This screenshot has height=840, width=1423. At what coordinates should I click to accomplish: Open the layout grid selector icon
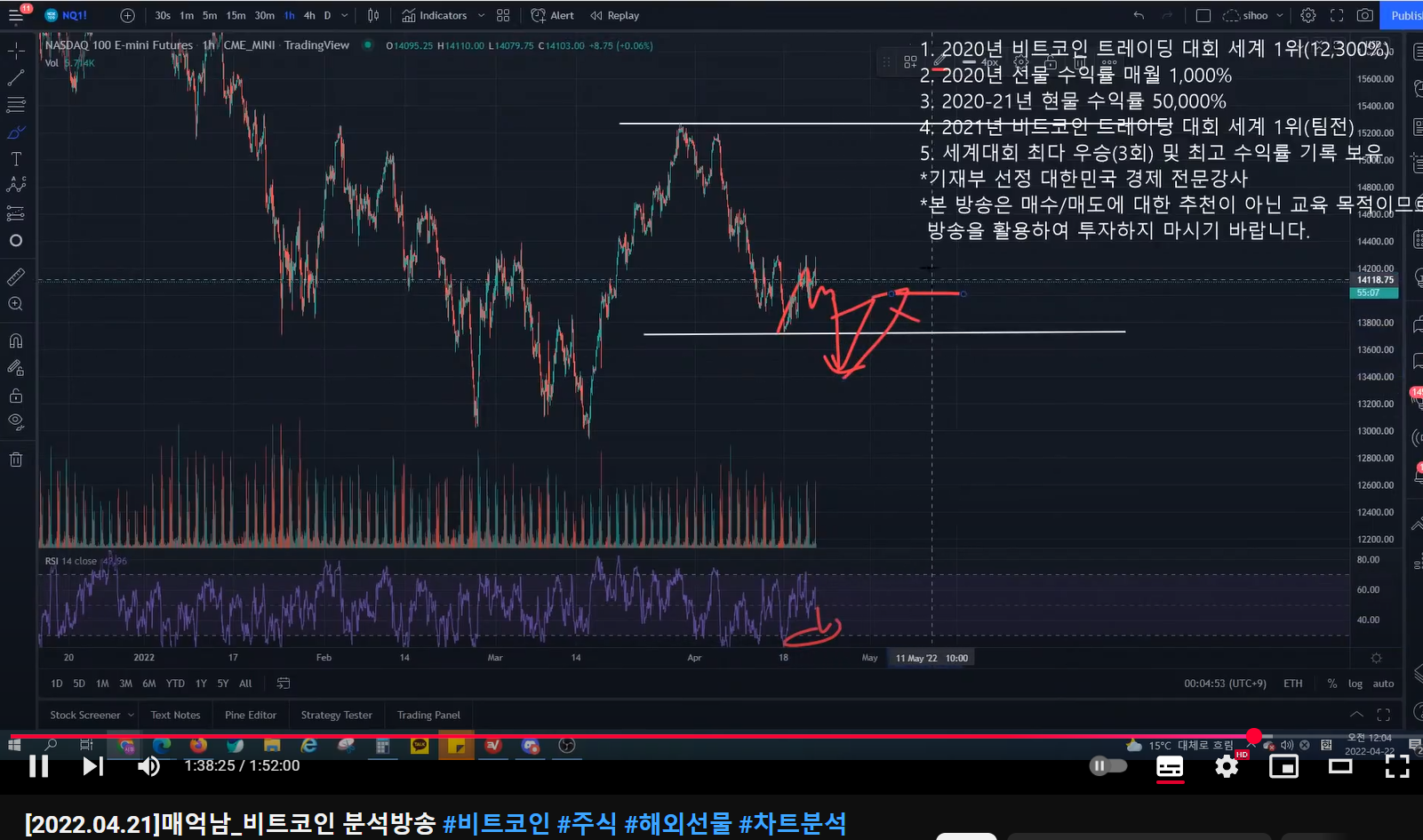pyautogui.click(x=503, y=15)
